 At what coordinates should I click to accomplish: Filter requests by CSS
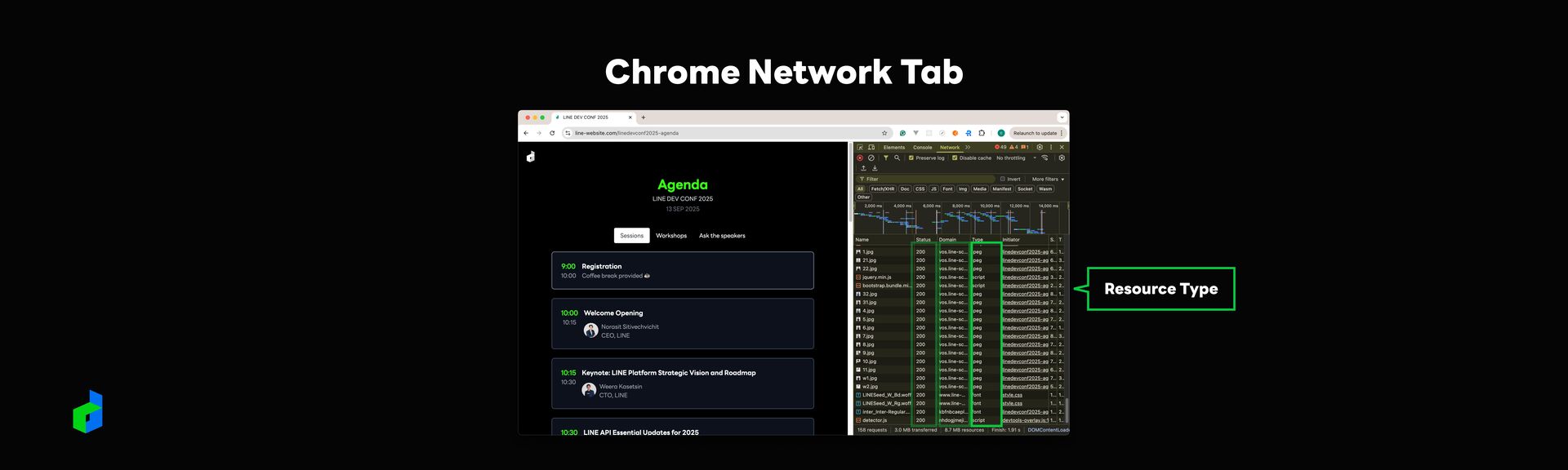pos(920,188)
